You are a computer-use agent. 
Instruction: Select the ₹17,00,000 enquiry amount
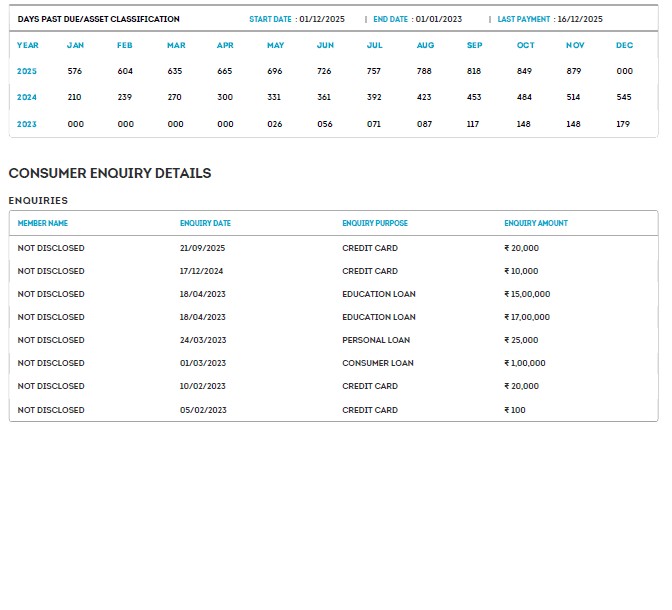527,317
